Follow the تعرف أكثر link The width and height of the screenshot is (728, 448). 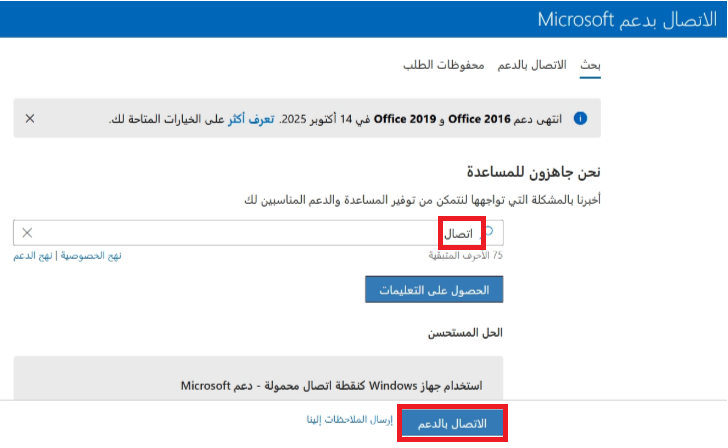click(x=251, y=119)
